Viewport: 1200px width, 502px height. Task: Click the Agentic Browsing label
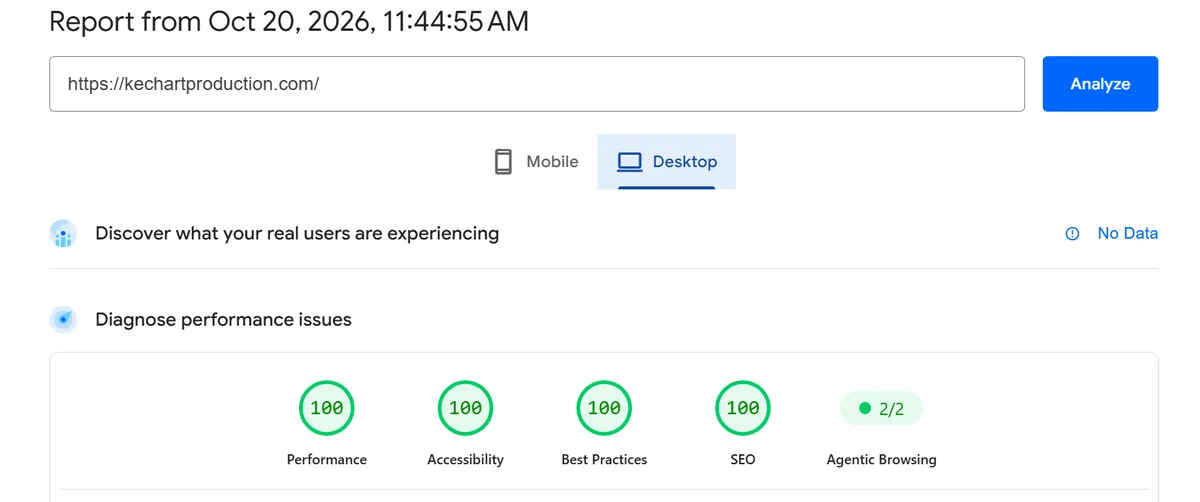pos(881,460)
